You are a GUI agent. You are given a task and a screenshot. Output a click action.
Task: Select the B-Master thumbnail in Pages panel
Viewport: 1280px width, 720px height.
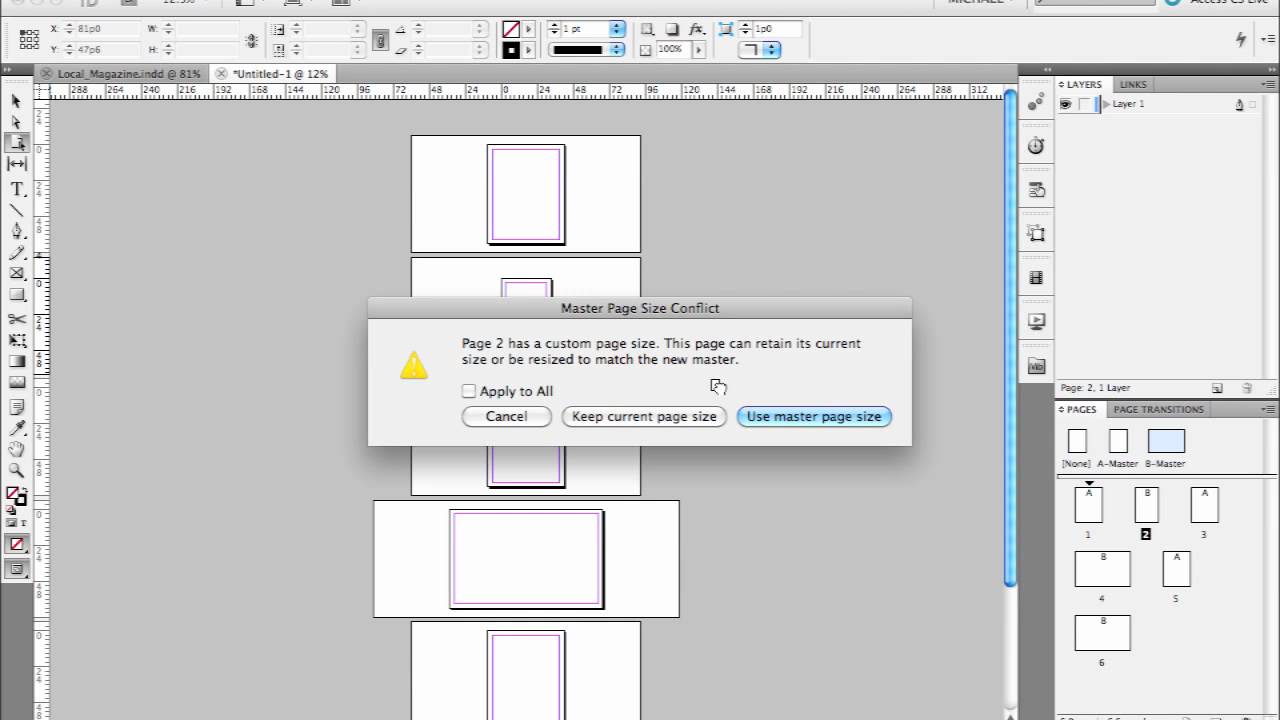click(1166, 441)
